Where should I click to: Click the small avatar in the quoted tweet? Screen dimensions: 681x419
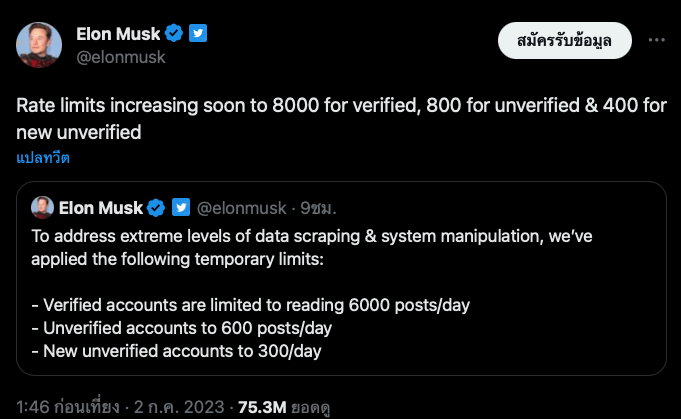click(x=42, y=208)
